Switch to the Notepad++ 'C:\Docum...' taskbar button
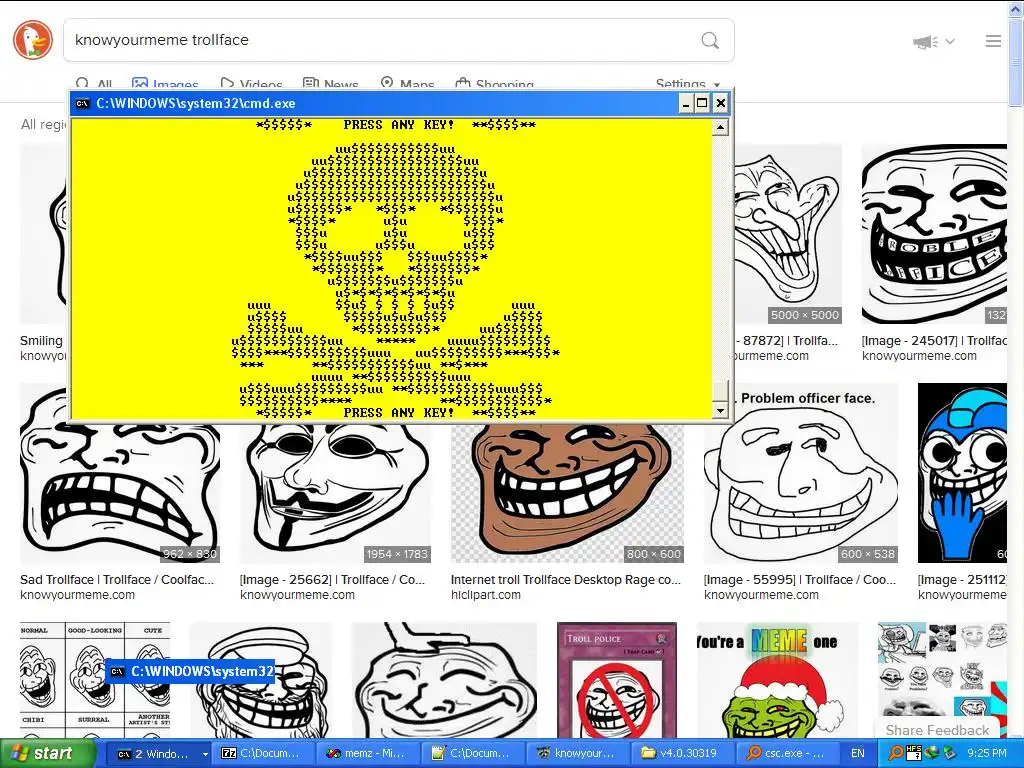 474,754
